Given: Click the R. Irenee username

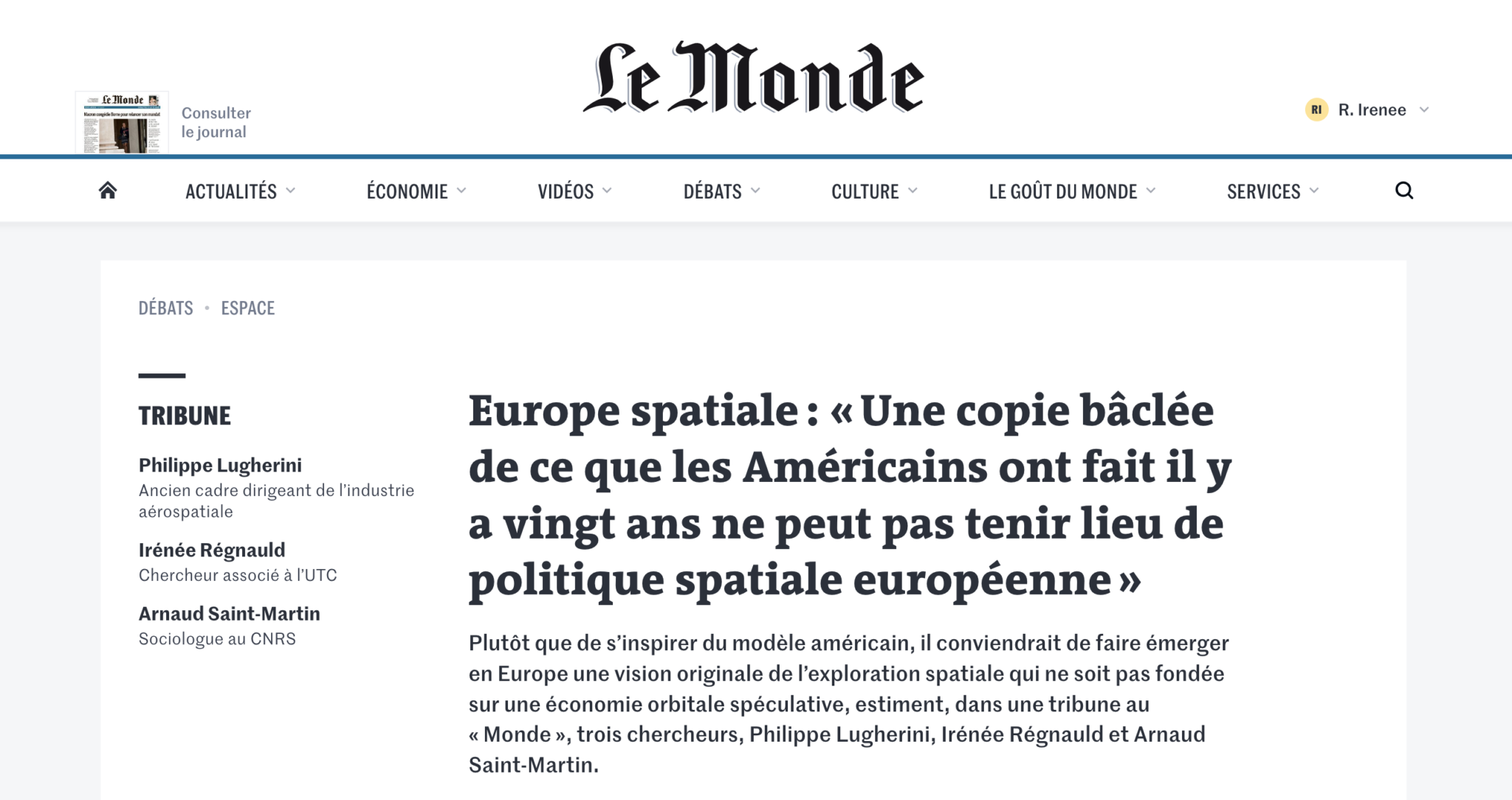Looking at the screenshot, I should (1372, 110).
